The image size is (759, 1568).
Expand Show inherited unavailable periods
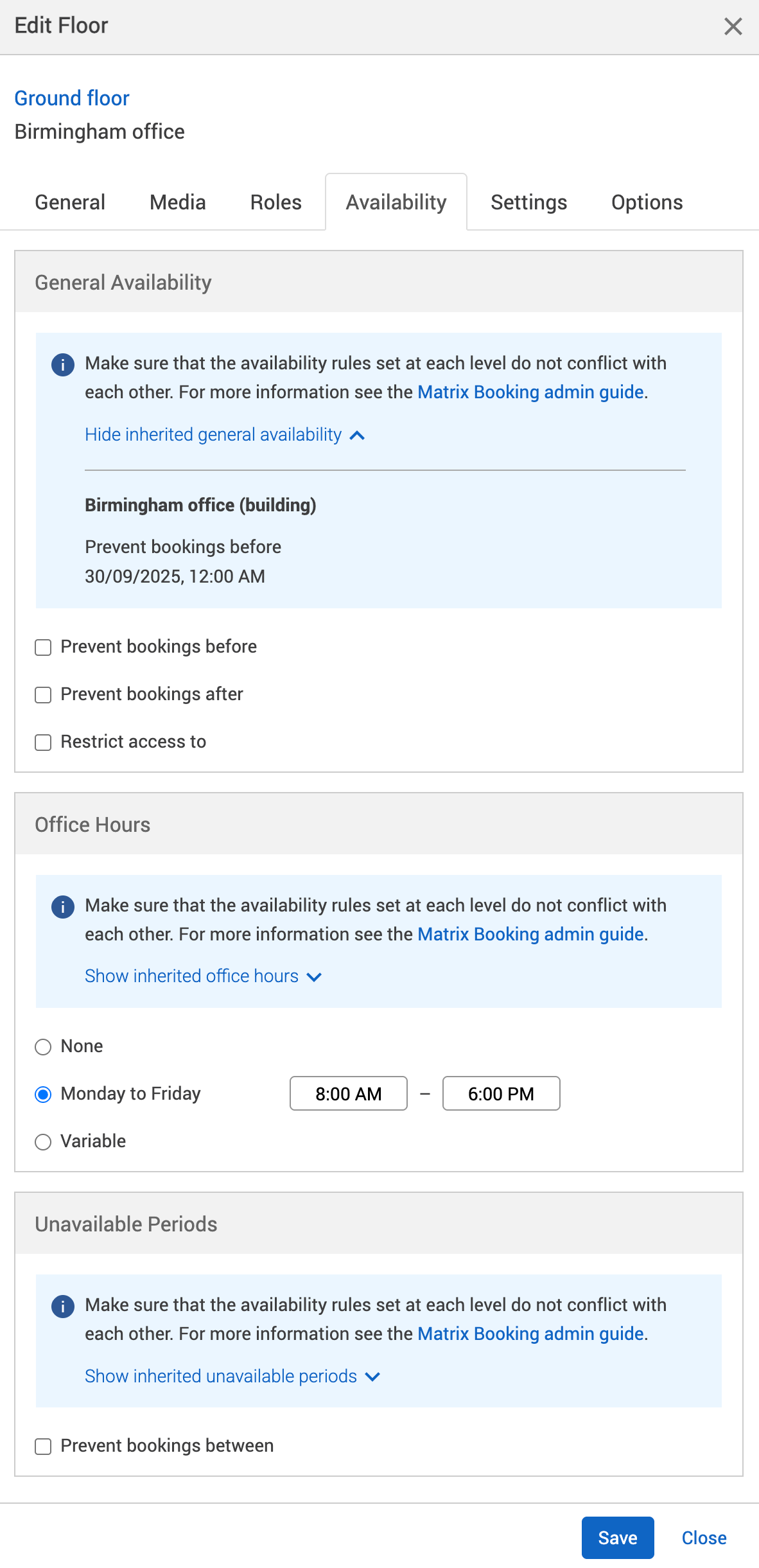pos(231,1377)
